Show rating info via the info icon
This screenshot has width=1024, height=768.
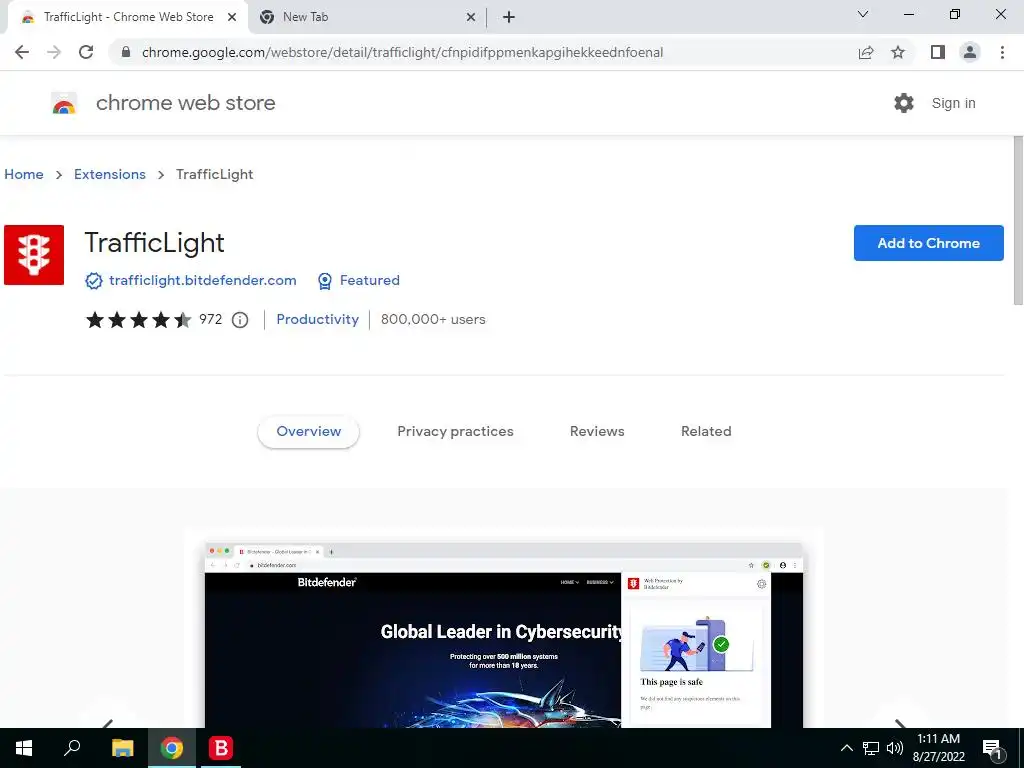click(x=240, y=319)
